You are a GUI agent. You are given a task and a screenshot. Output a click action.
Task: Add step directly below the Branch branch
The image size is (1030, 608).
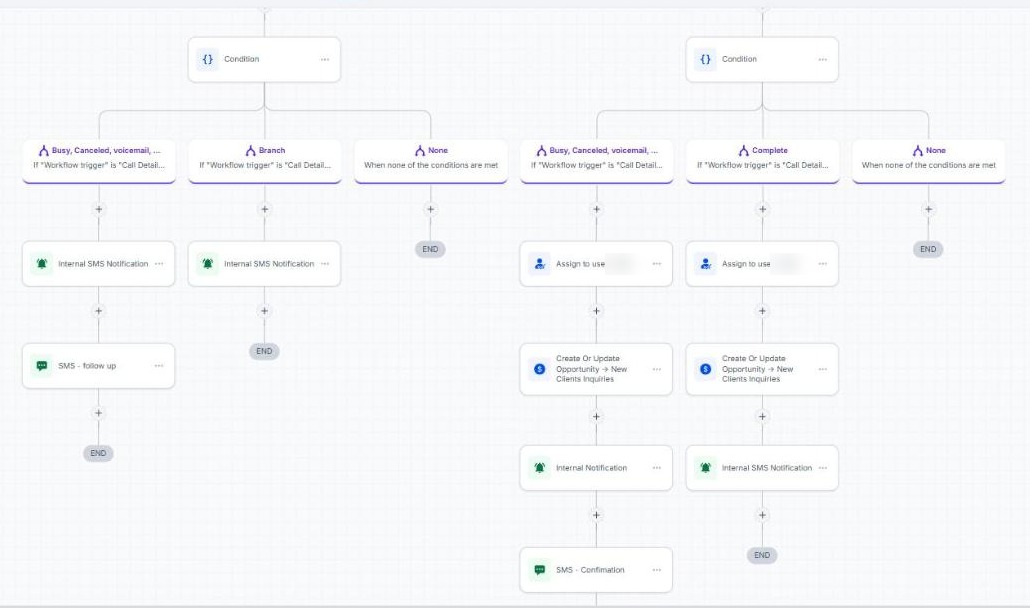(265, 209)
